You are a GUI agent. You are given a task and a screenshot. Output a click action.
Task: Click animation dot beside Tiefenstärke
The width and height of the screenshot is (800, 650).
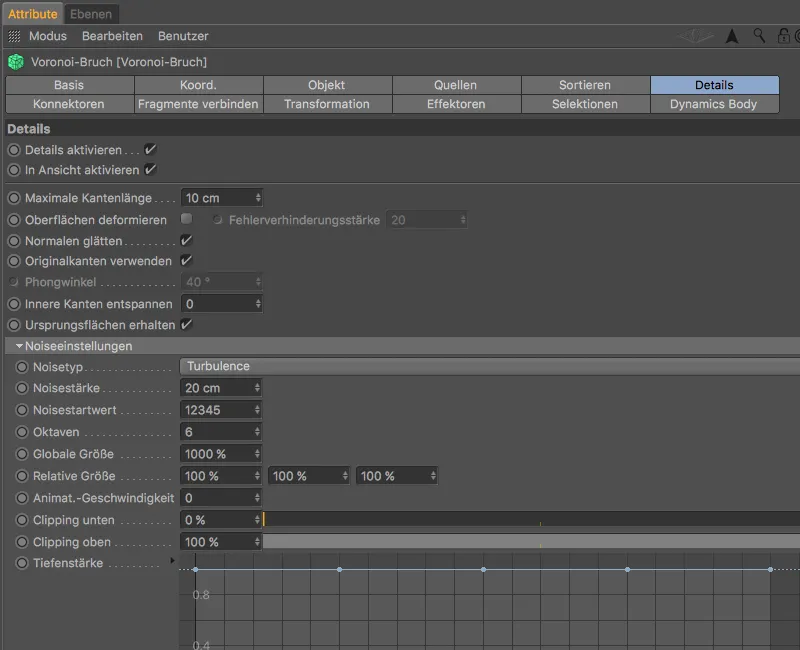[x=22, y=563]
